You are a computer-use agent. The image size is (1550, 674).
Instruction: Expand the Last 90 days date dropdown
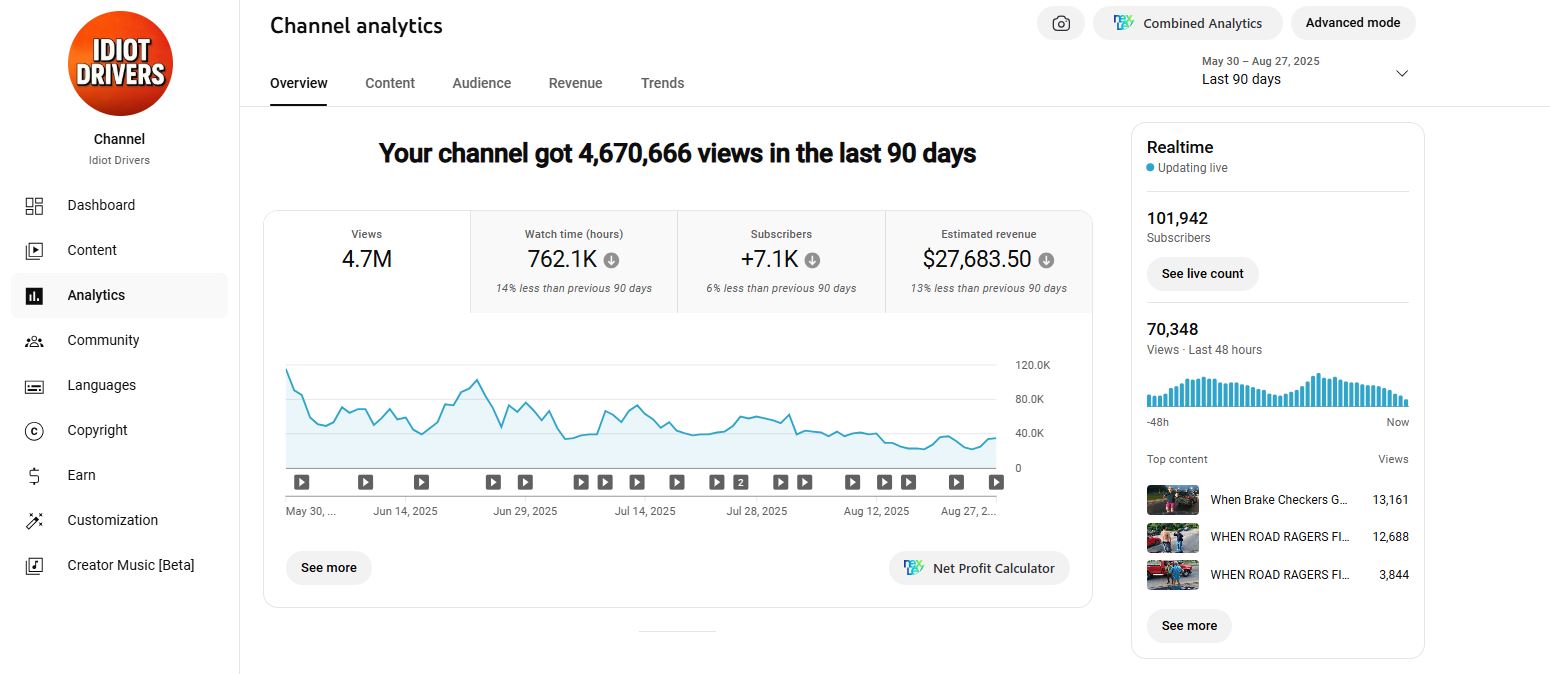pyautogui.click(x=1401, y=73)
